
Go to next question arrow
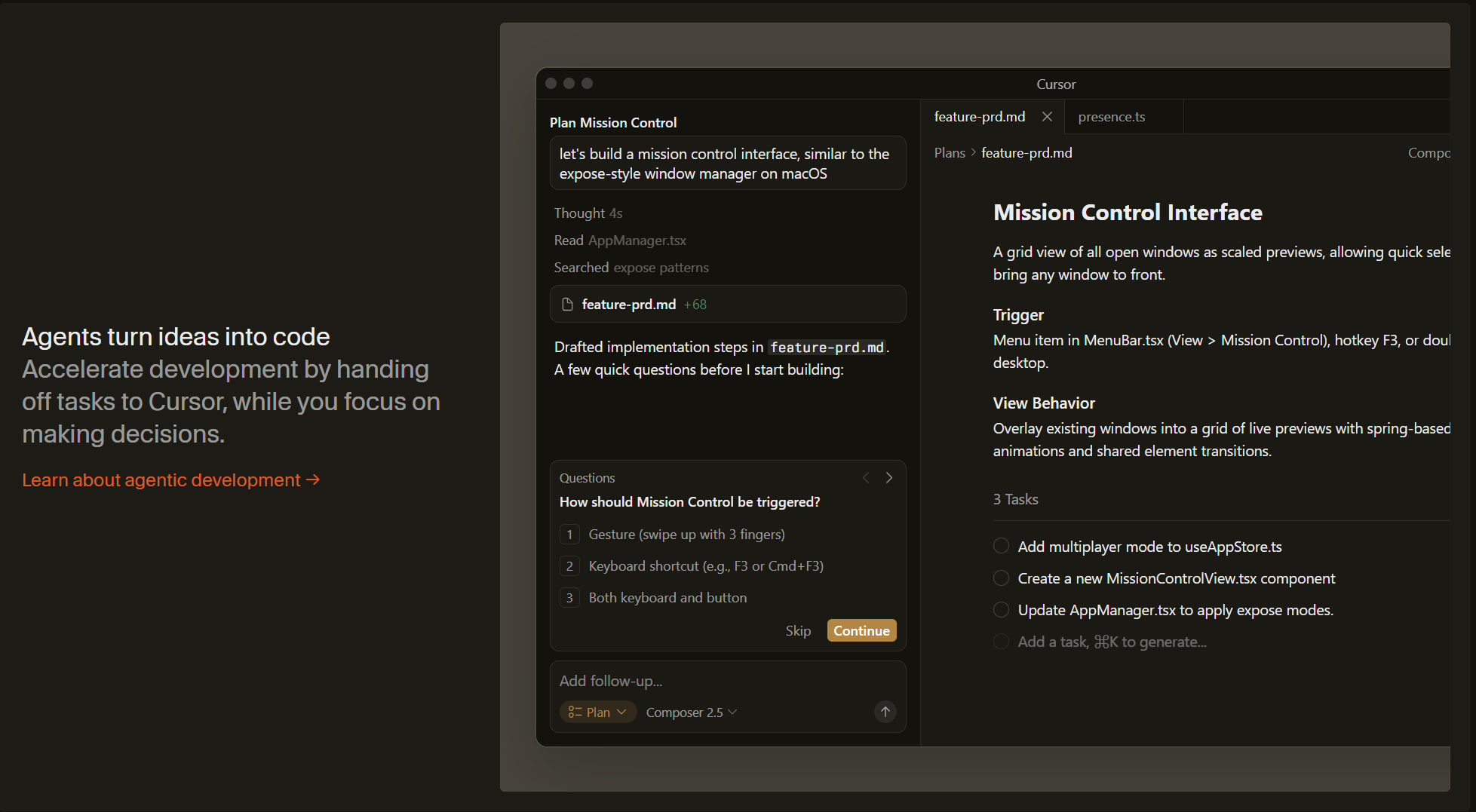(x=889, y=477)
